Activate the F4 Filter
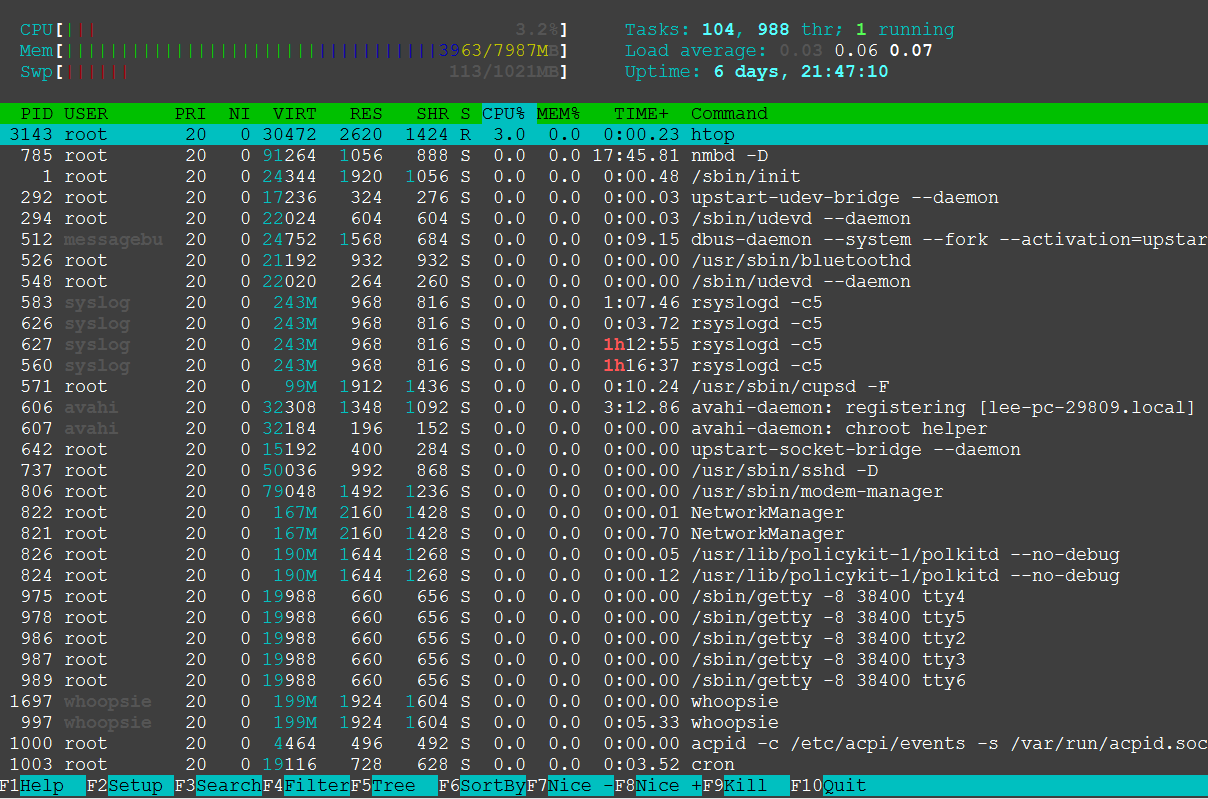 coord(306,786)
